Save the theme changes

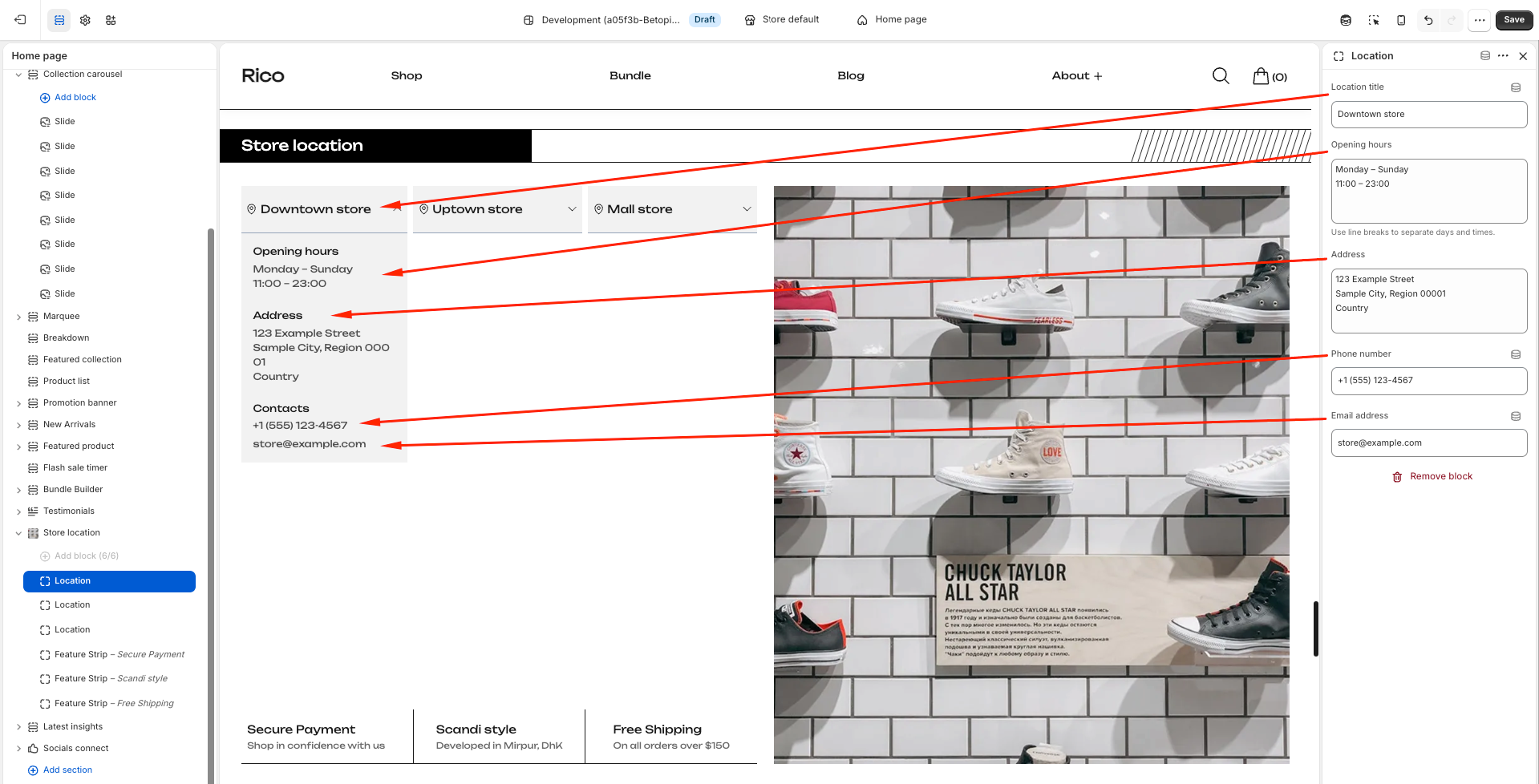(x=1514, y=20)
